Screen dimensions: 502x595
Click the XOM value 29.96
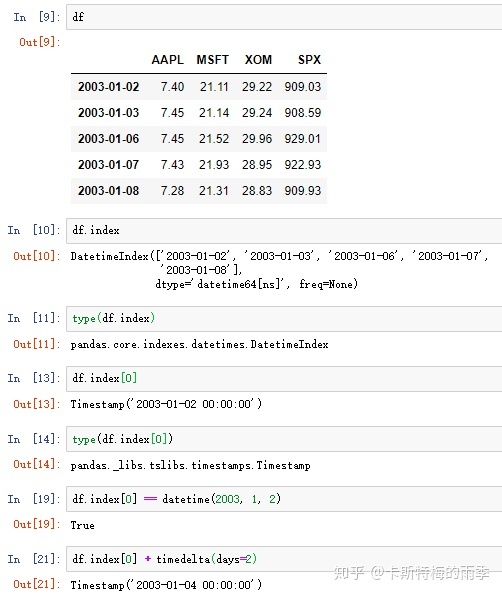tap(257, 139)
